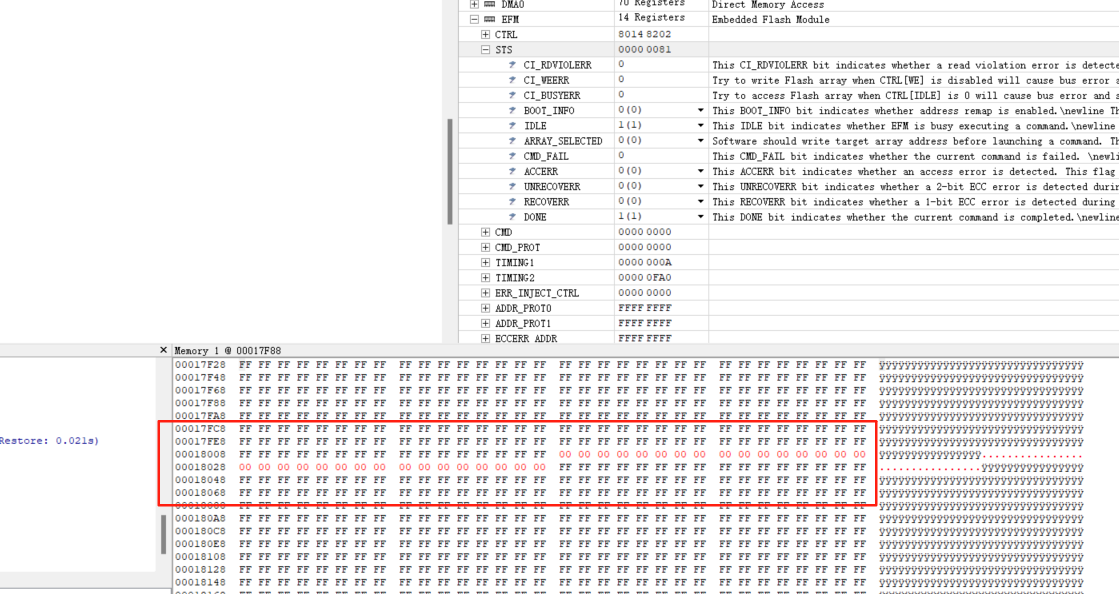
Task: Click the ACCERR bit field icon
Action: point(512,171)
